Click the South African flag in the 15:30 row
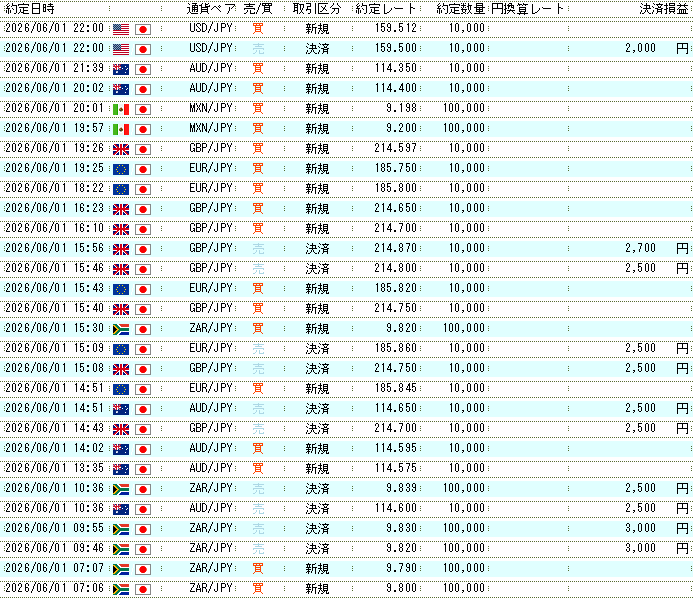Screen dimensions: 693x598 point(121,329)
